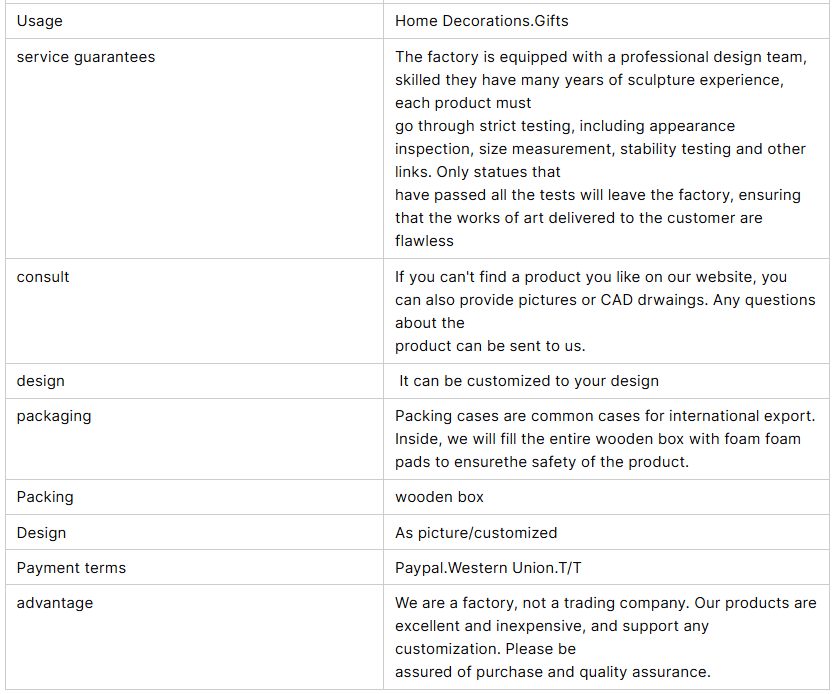Click the paragraph about professional design team
Image resolution: width=834 pixels, height=694 pixels.
tap(601, 149)
